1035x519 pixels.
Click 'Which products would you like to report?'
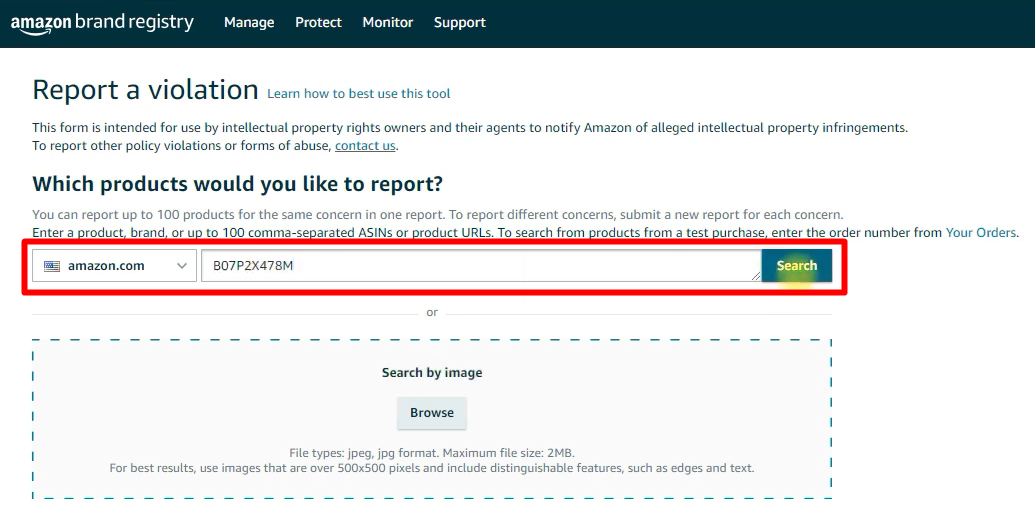coord(238,184)
